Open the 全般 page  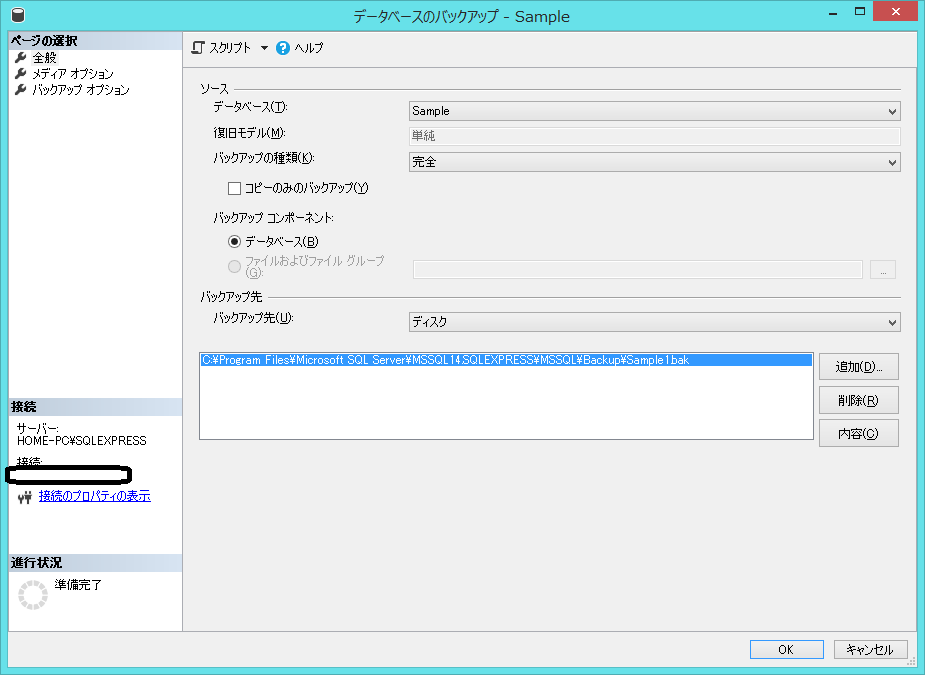[x=45, y=57]
